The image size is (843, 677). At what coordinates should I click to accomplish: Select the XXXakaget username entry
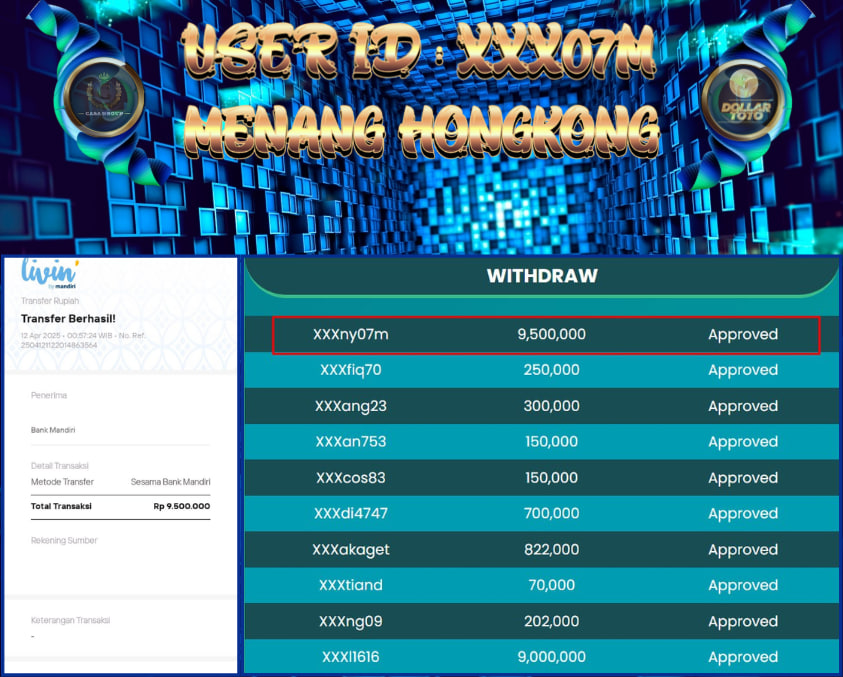(x=350, y=550)
